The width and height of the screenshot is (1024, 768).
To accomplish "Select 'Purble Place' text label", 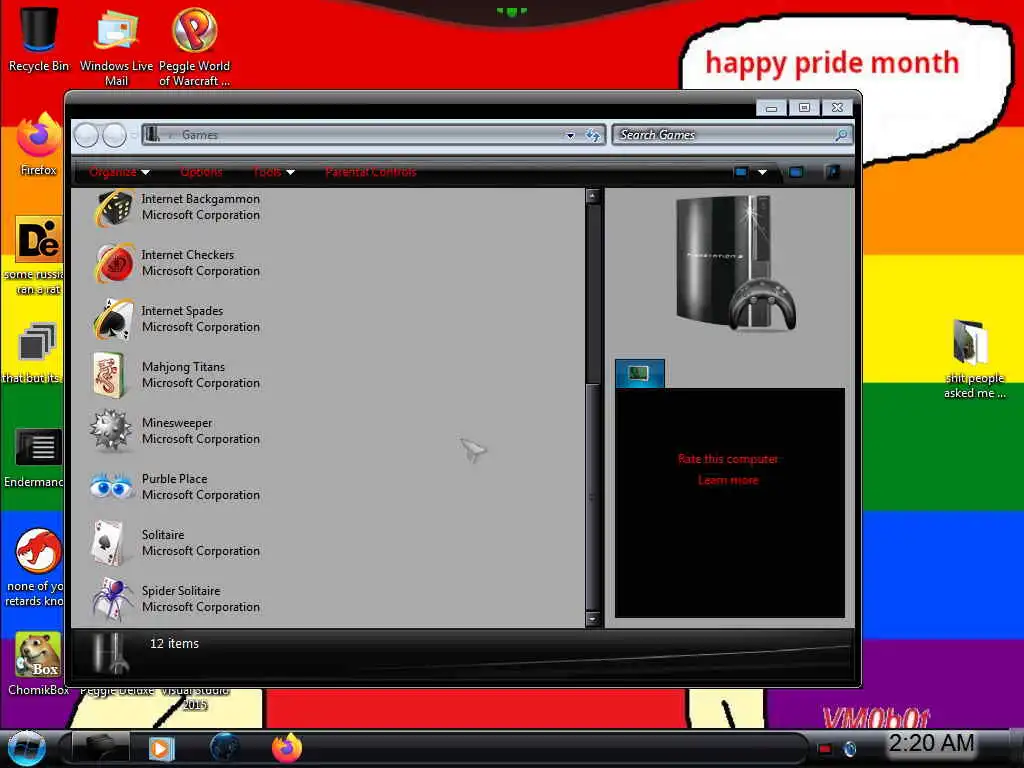I will coord(174,479).
